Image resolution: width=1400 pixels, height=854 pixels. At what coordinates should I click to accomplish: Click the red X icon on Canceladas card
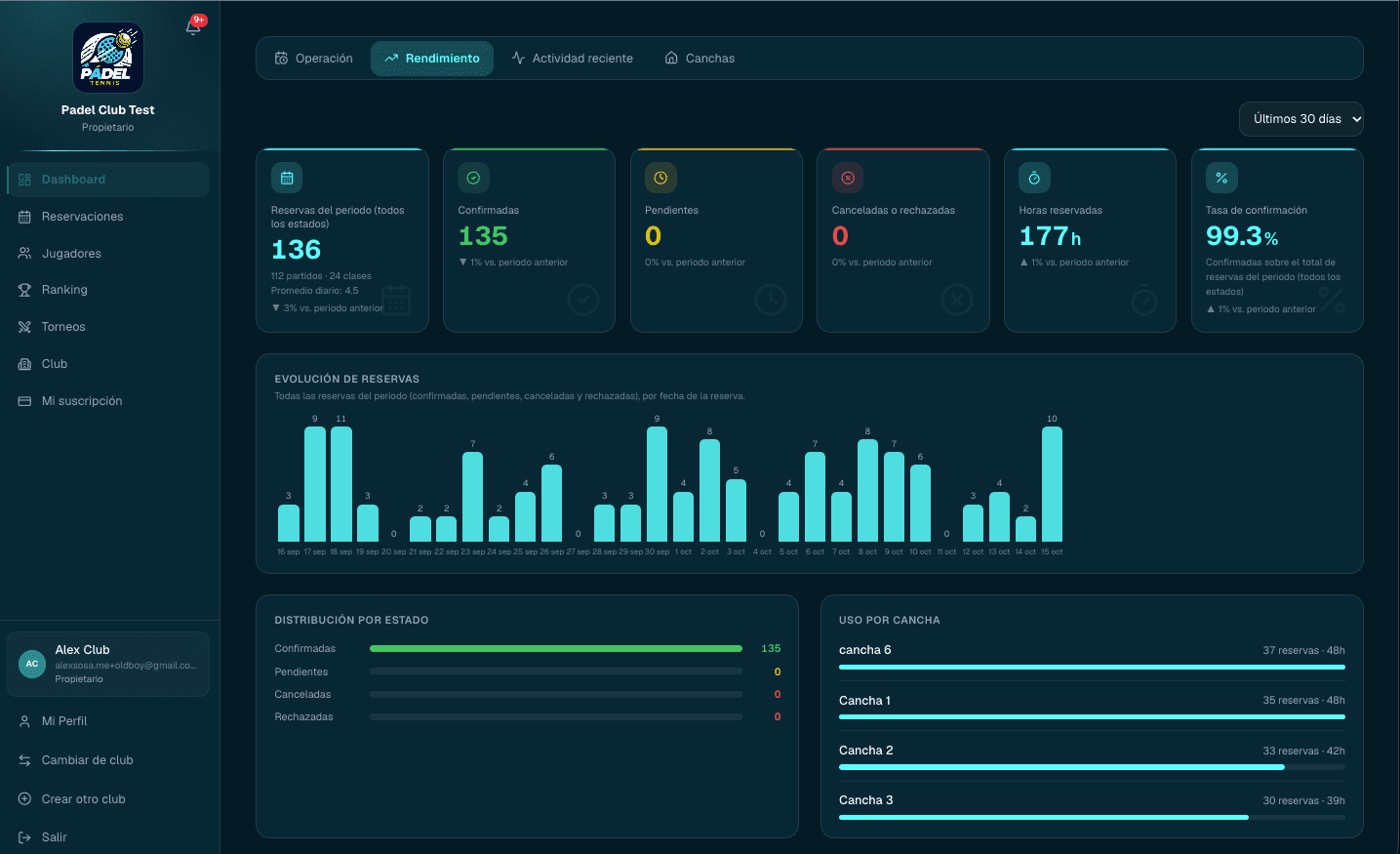click(x=848, y=178)
